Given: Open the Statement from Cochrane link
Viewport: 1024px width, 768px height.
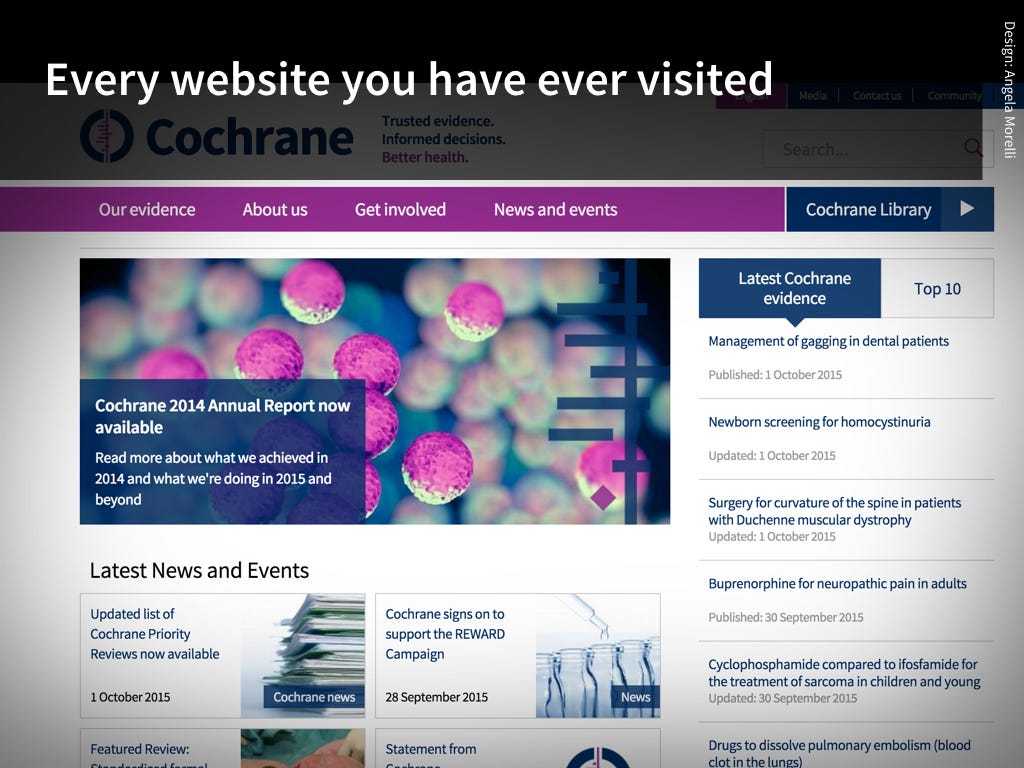Looking at the screenshot, I should point(430,756).
